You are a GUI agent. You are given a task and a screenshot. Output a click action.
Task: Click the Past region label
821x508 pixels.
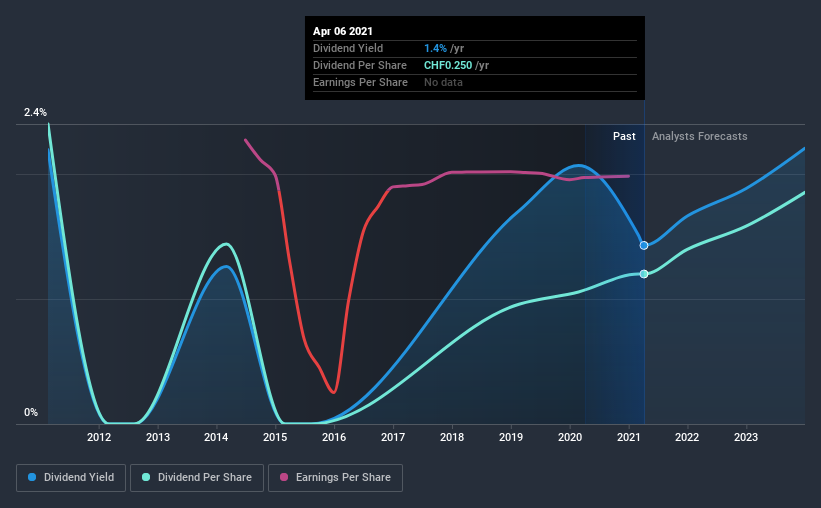click(624, 136)
